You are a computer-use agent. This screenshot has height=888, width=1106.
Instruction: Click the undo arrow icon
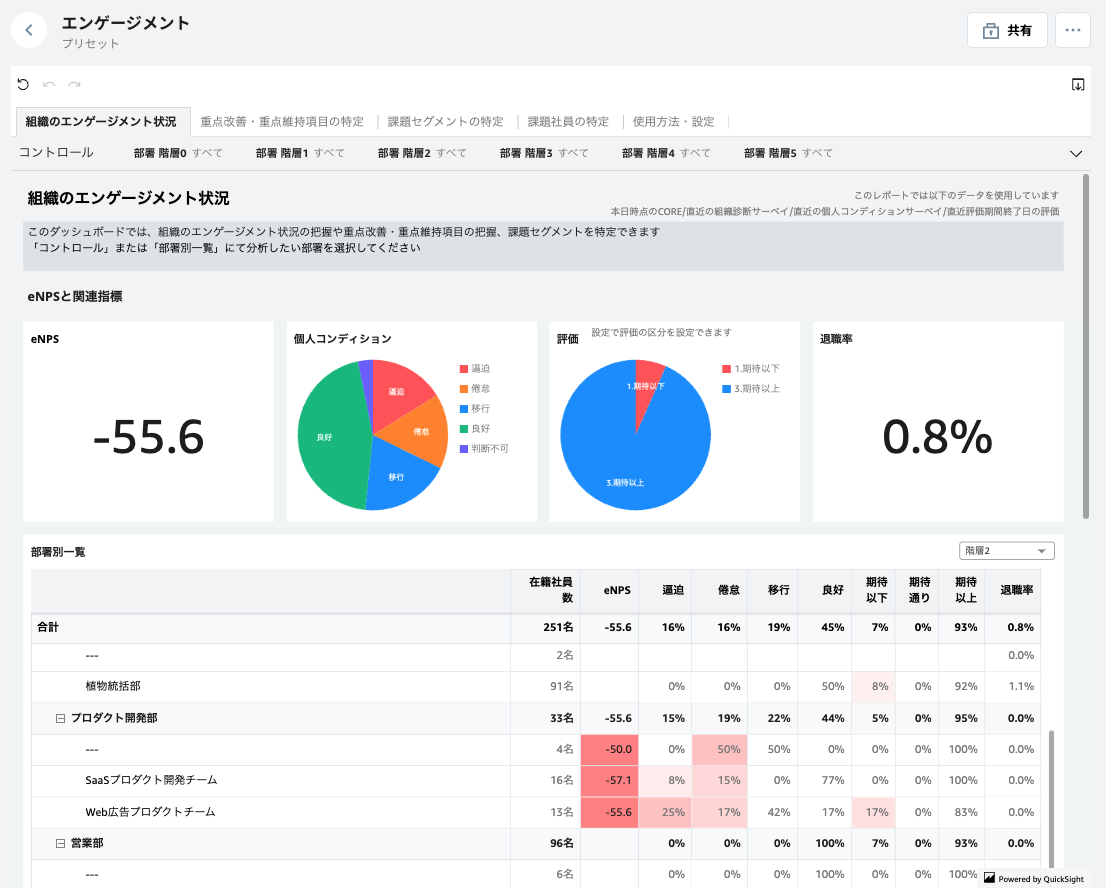pos(49,85)
